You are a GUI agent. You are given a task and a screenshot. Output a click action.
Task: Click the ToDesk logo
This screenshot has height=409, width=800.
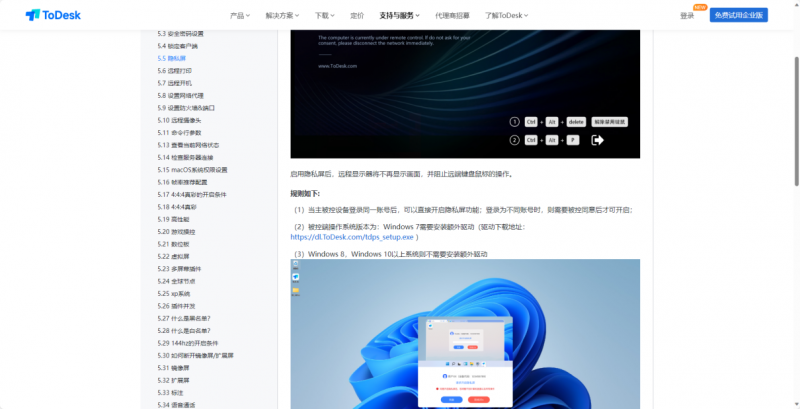click(53, 15)
